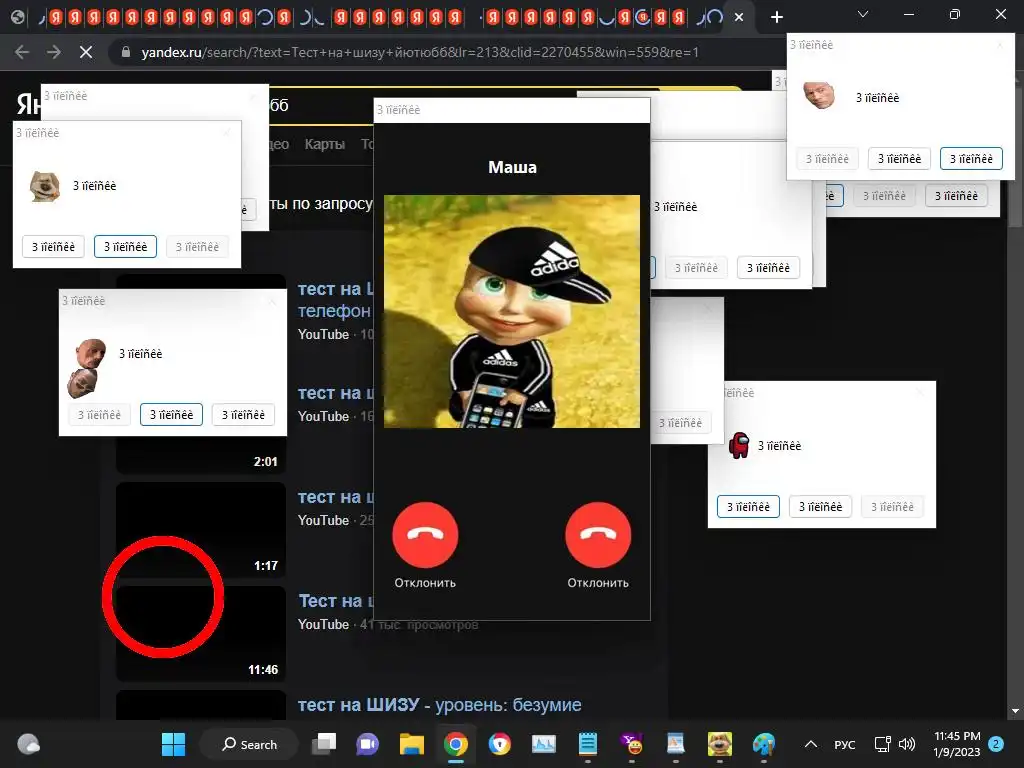Click the highlighted button in the two-faces dialog
This screenshot has width=1024, height=768.
pos(171,415)
